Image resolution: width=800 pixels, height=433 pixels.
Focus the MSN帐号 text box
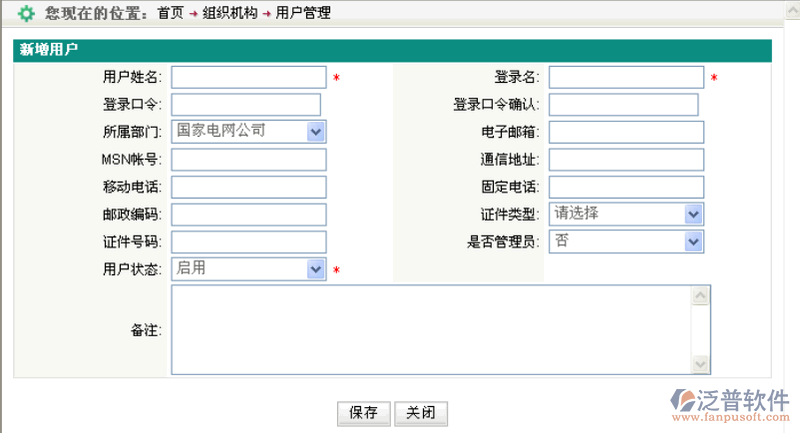coord(248,160)
